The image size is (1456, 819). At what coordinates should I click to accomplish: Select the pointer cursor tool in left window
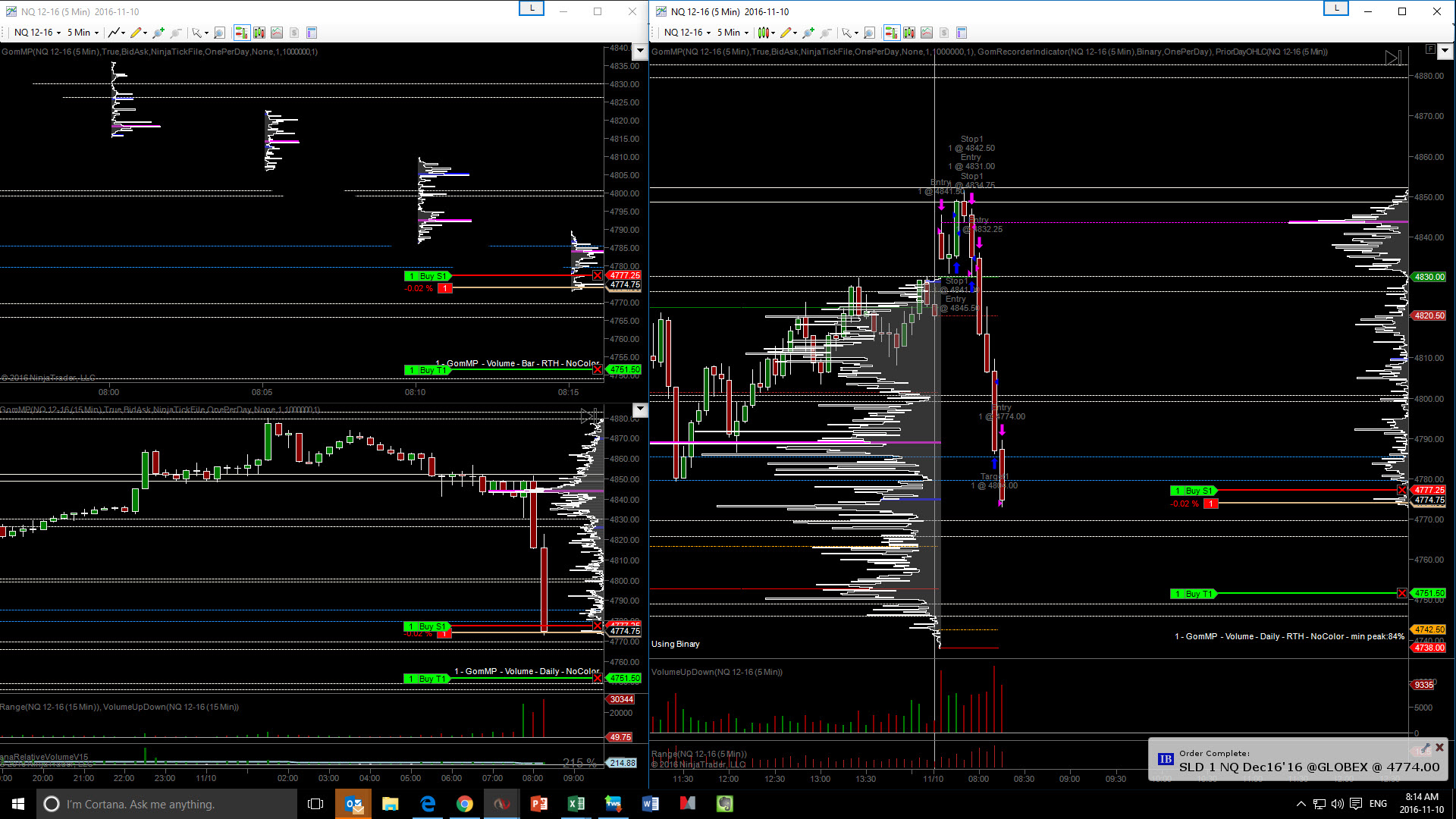[x=196, y=33]
